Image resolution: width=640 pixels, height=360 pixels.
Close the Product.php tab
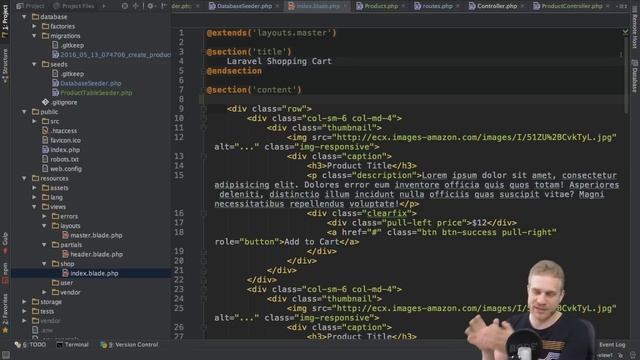(404, 6)
